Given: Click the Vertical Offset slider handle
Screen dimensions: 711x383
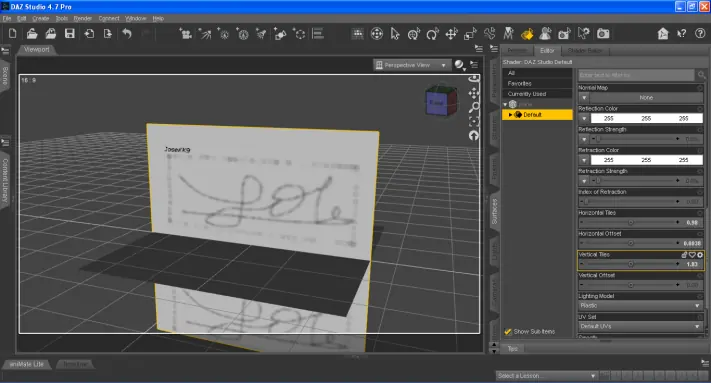Looking at the screenshot, I should (x=630, y=285).
